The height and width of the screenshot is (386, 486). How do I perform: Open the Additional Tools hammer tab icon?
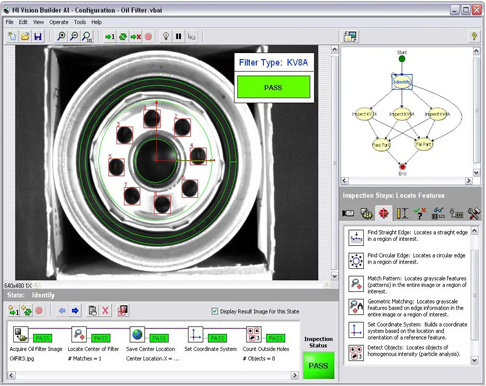tap(474, 213)
